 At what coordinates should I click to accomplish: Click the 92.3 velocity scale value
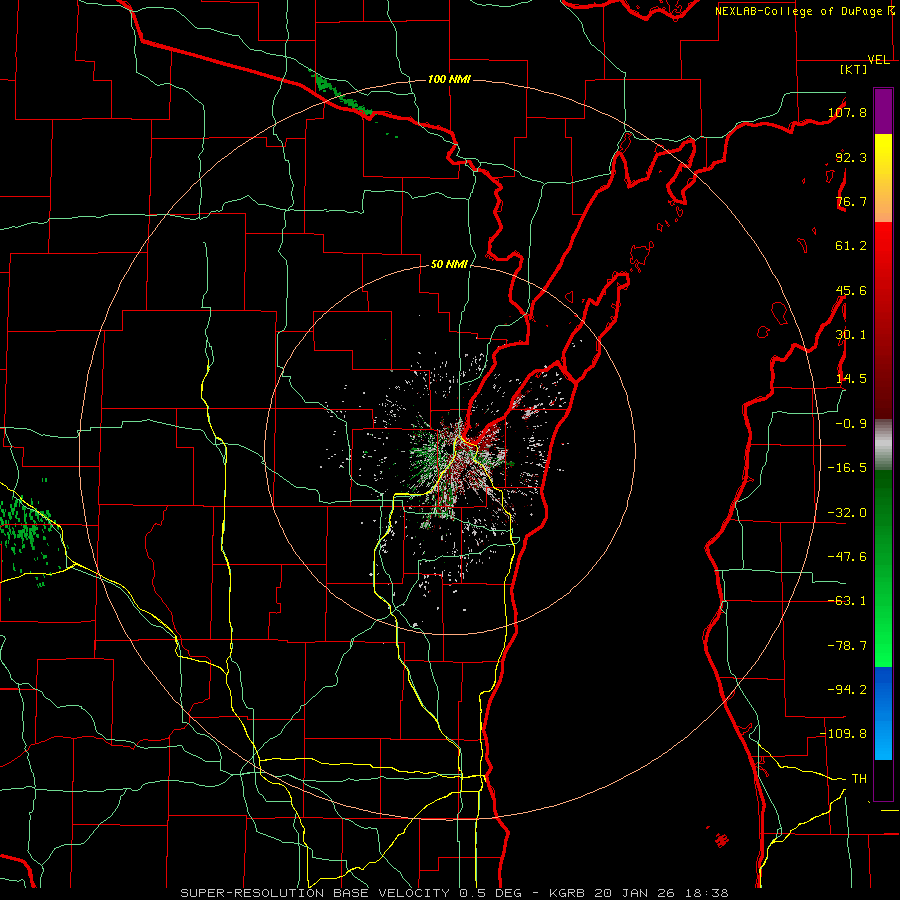tap(851, 157)
